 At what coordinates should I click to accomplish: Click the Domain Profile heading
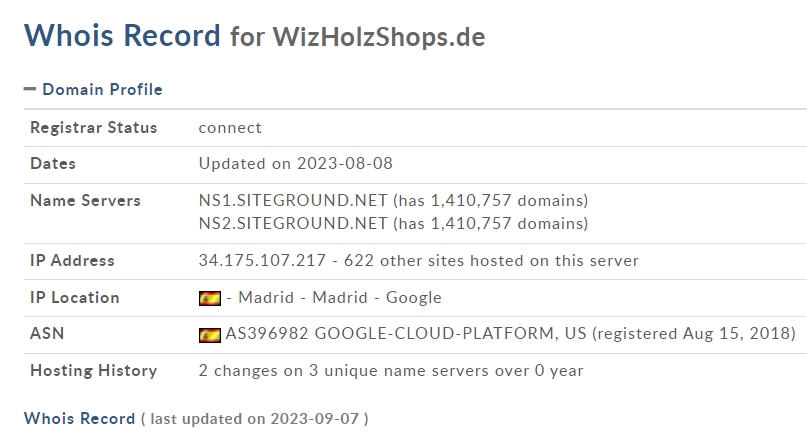click(102, 89)
